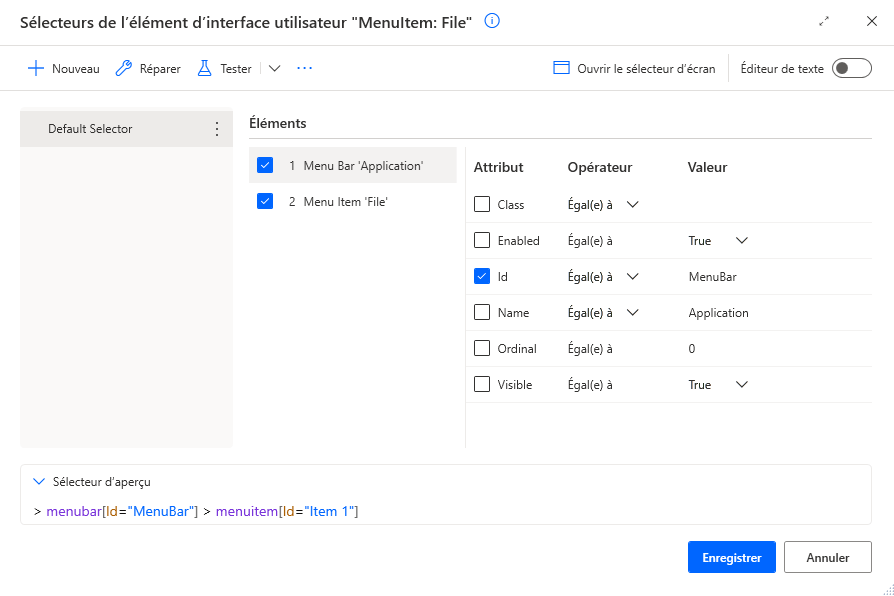The height and width of the screenshot is (596, 894).
Task: Open the Default Selector options menu
Action: pos(215,128)
